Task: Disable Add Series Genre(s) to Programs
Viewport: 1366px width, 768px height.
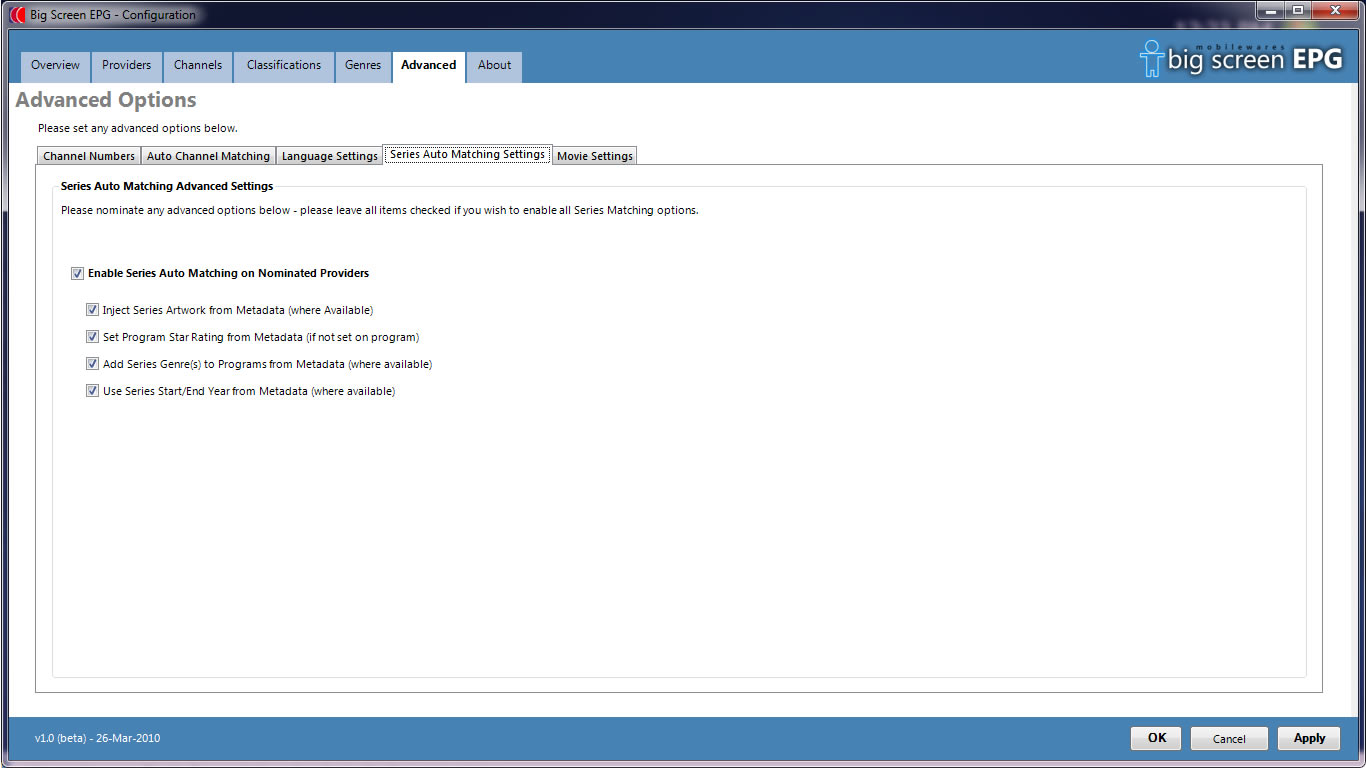Action: tap(92, 364)
